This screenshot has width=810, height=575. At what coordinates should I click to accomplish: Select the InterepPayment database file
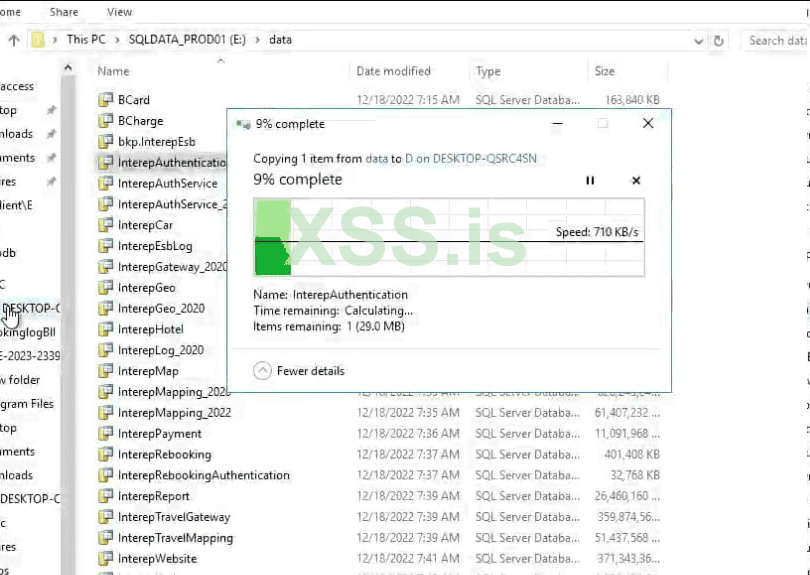point(160,433)
